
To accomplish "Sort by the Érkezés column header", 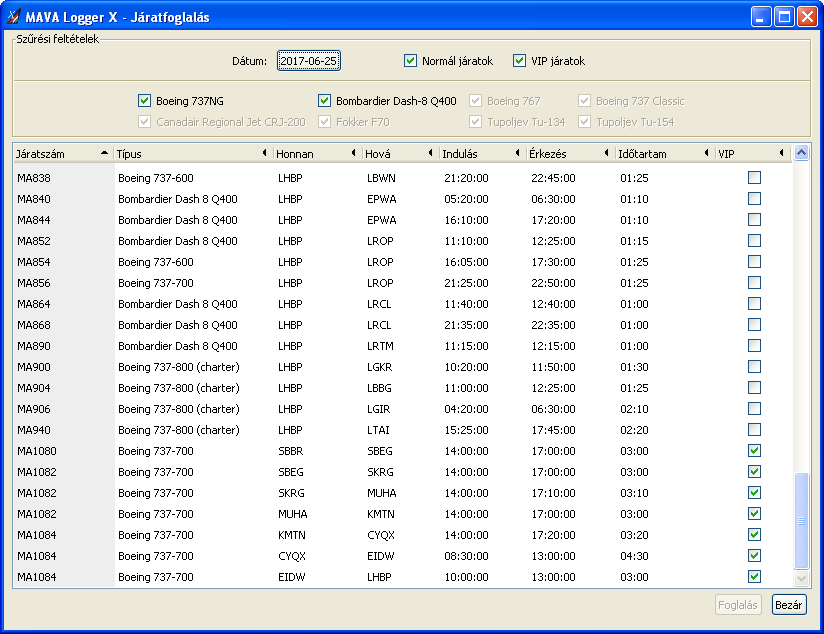I will coord(570,154).
